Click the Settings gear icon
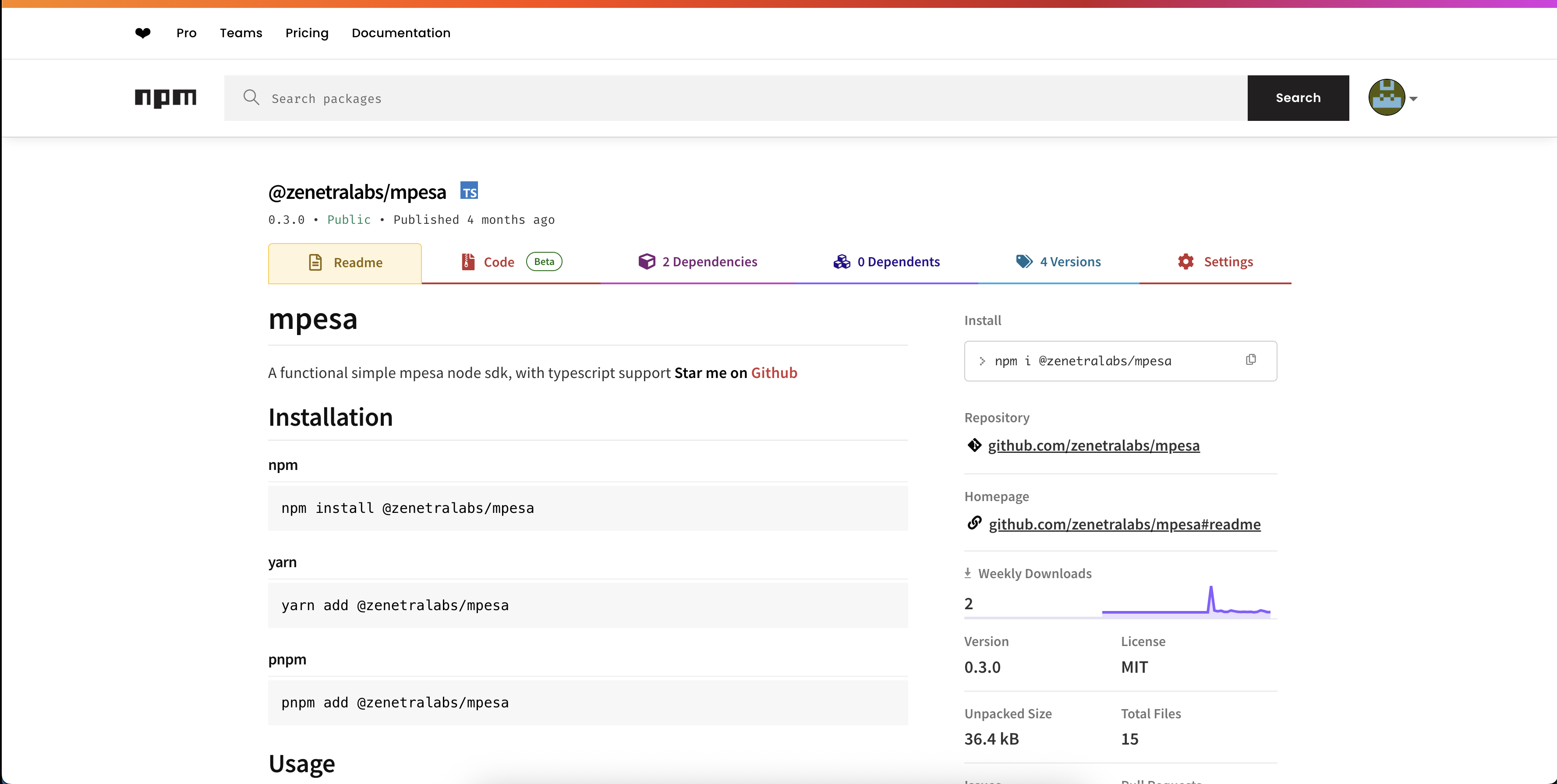Screen dimensions: 1557x784 [1186, 262]
